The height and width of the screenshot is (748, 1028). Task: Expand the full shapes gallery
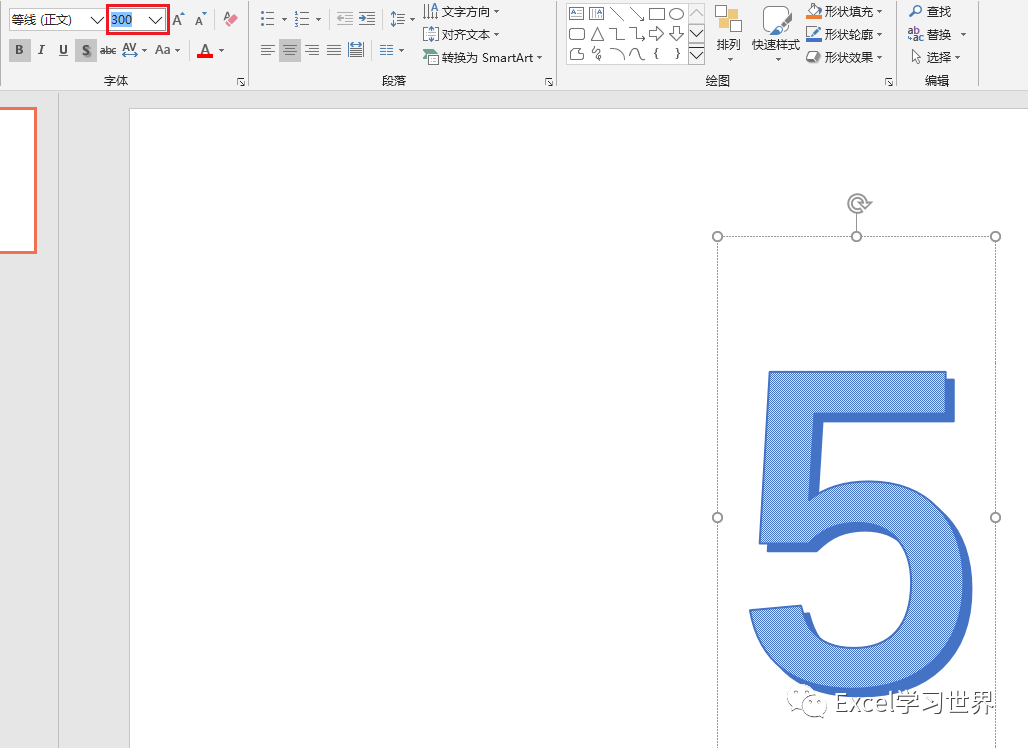696,55
